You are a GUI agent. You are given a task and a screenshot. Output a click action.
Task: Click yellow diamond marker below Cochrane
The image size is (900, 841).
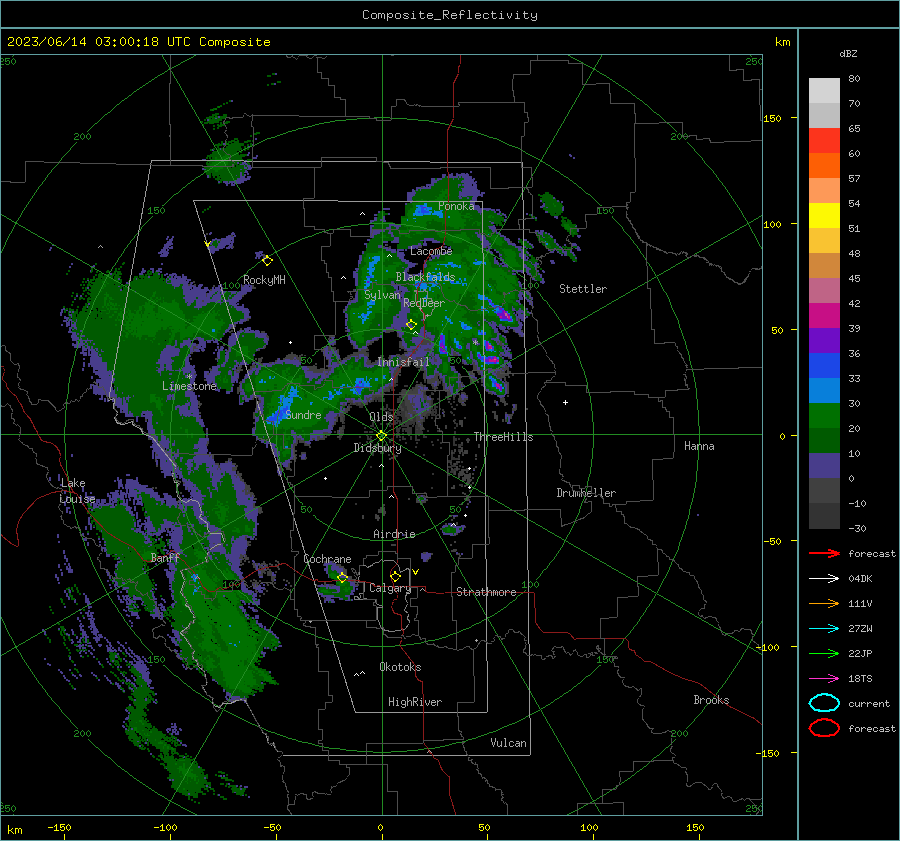[x=342, y=578]
